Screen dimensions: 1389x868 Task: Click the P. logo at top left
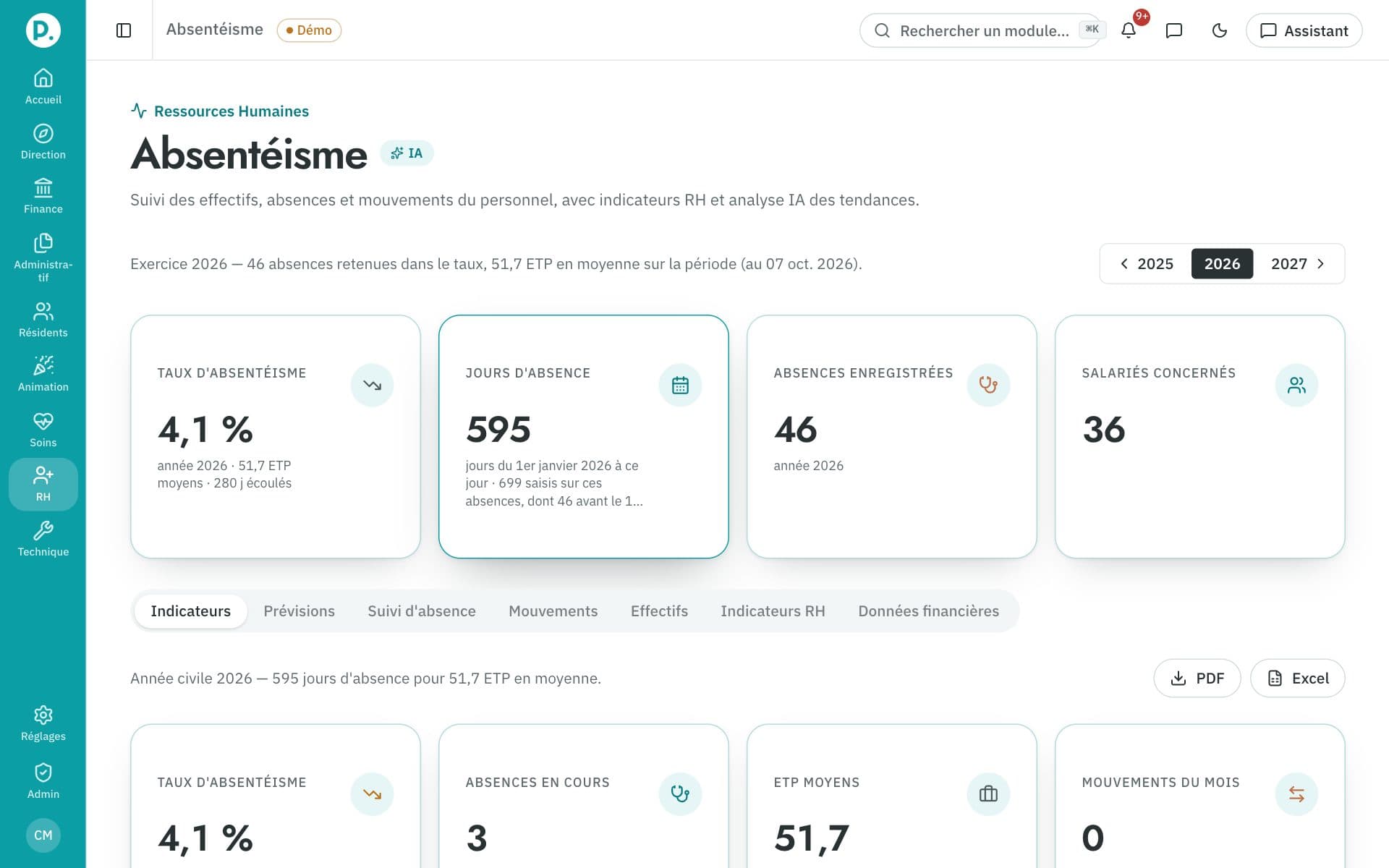pyautogui.click(x=43, y=30)
